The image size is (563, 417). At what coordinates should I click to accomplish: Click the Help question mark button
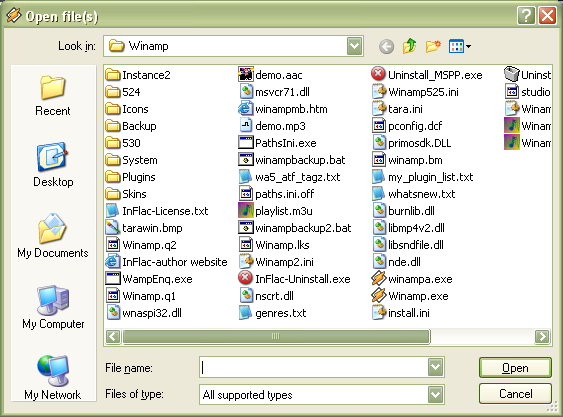point(526,16)
